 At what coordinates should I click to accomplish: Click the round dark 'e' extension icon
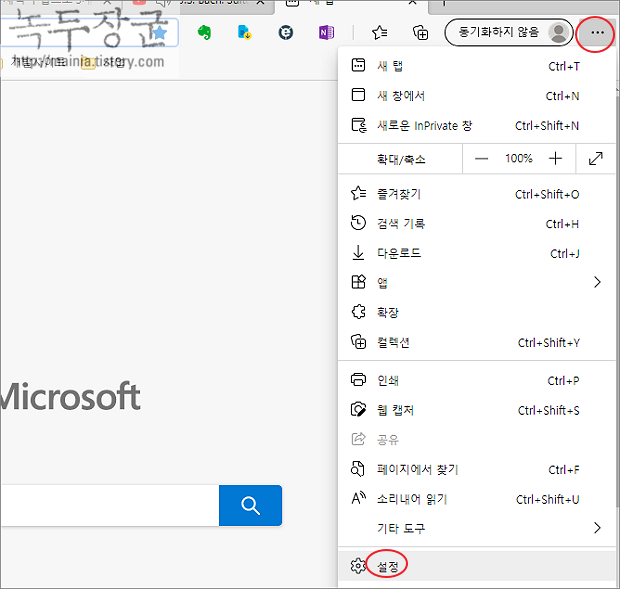(285, 33)
